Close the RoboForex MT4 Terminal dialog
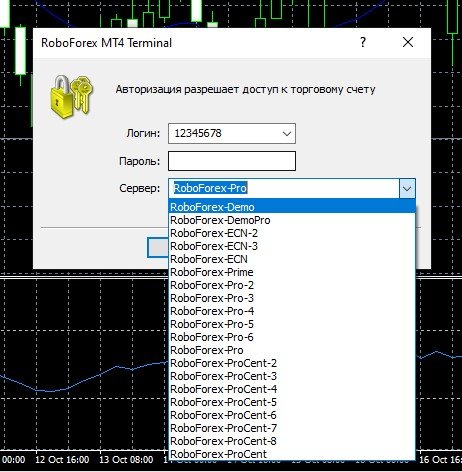 [x=408, y=42]
